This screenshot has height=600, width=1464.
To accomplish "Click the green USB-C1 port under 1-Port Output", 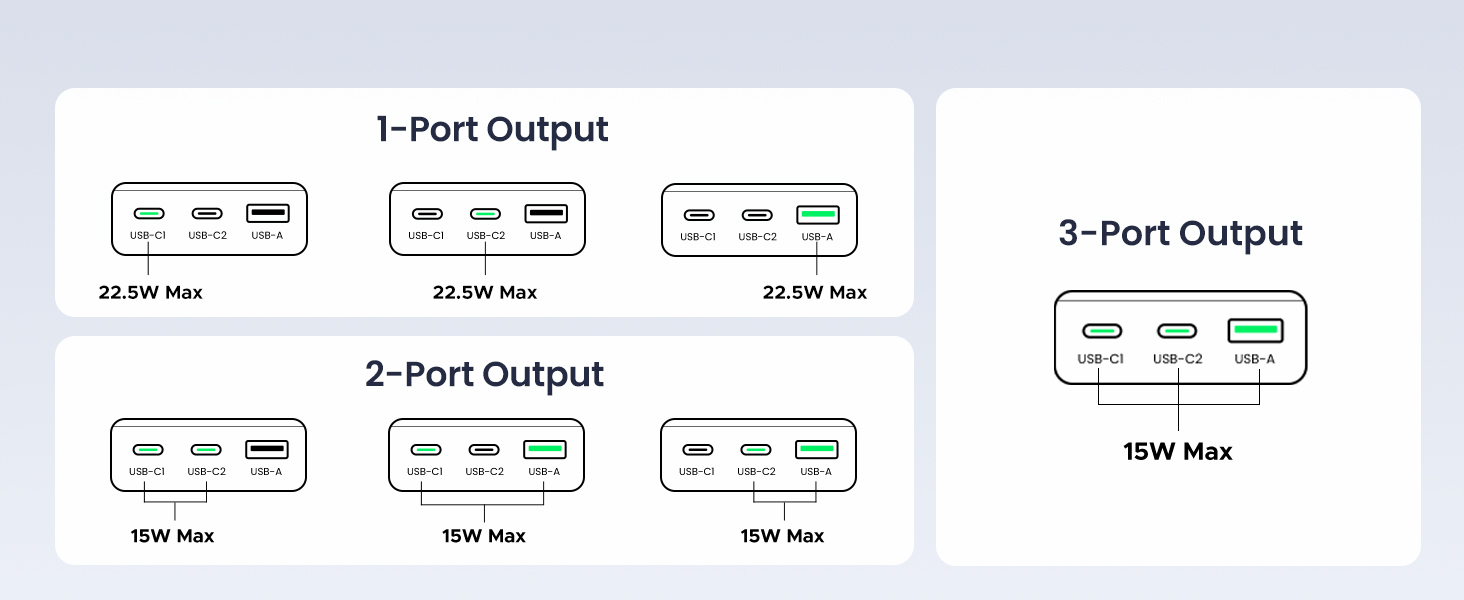I will [149, 213].
